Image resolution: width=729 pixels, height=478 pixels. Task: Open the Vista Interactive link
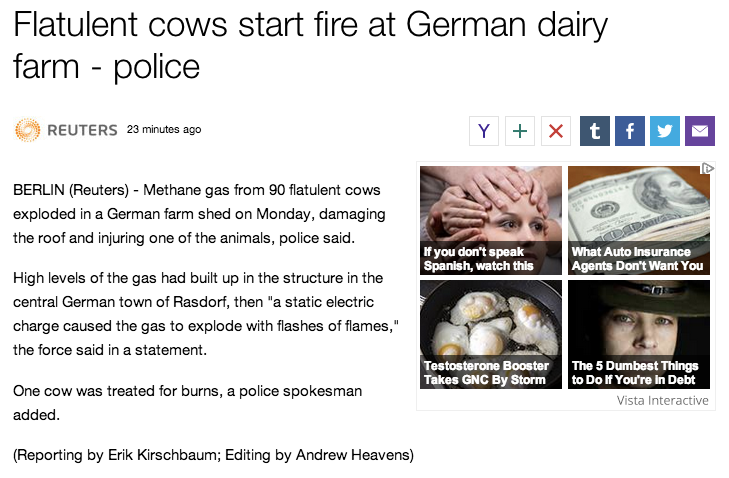coord(663,400)
